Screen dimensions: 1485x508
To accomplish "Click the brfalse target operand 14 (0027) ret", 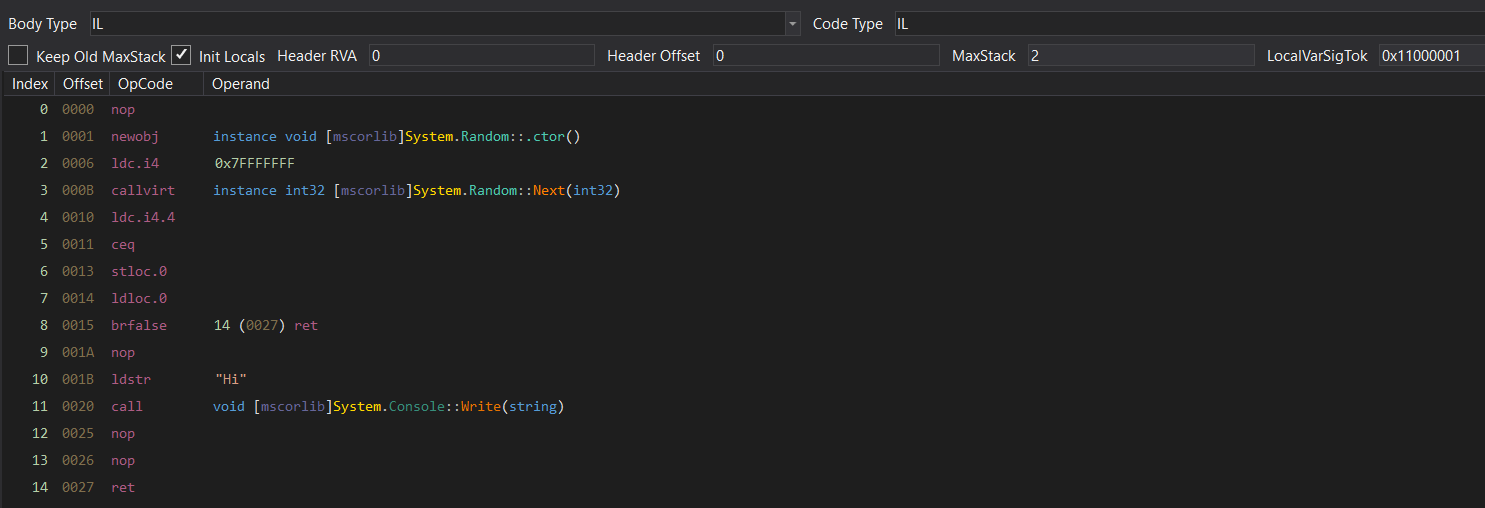I will [266, 325].
